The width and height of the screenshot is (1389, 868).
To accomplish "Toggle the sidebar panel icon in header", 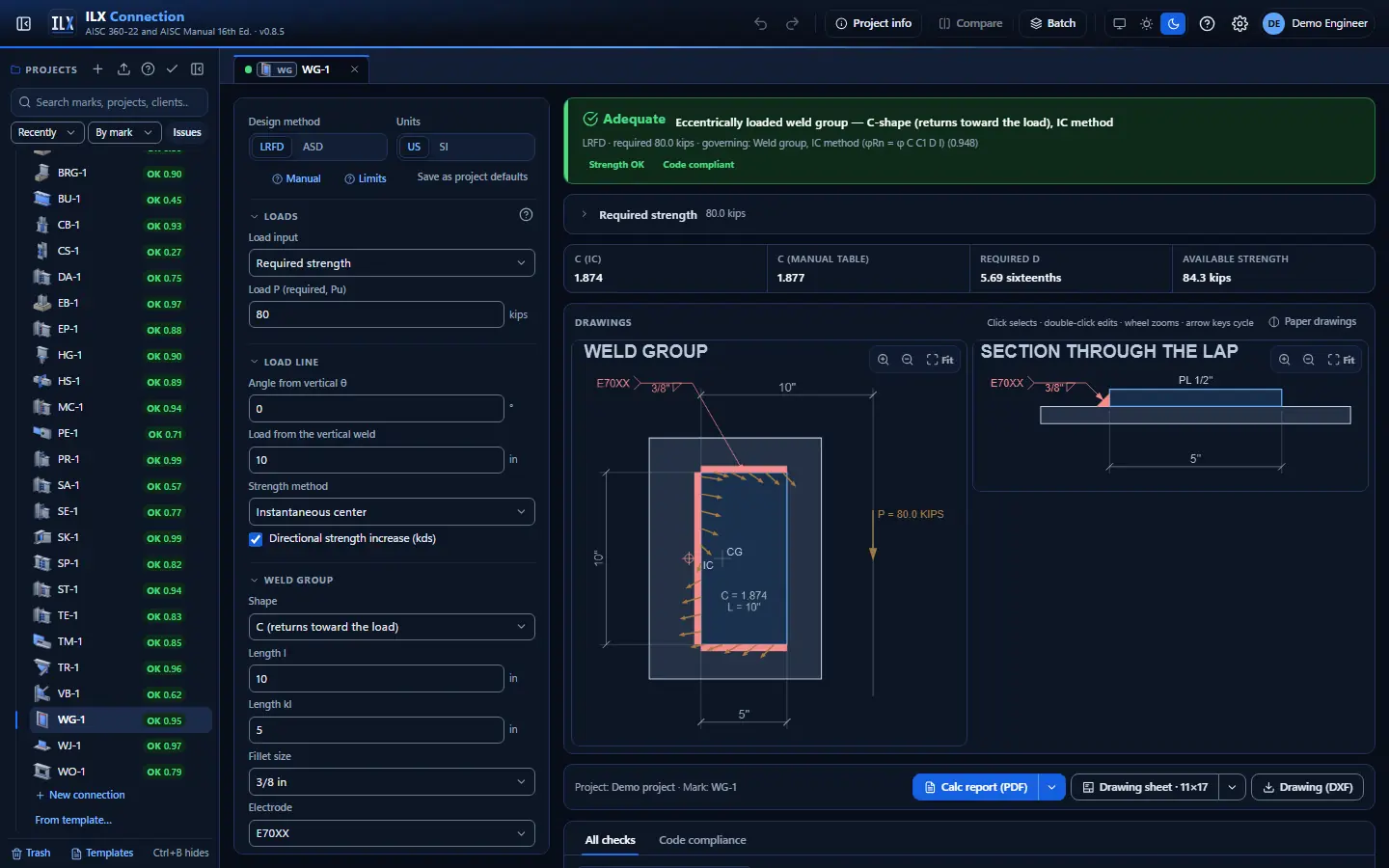I will (24, 23).
